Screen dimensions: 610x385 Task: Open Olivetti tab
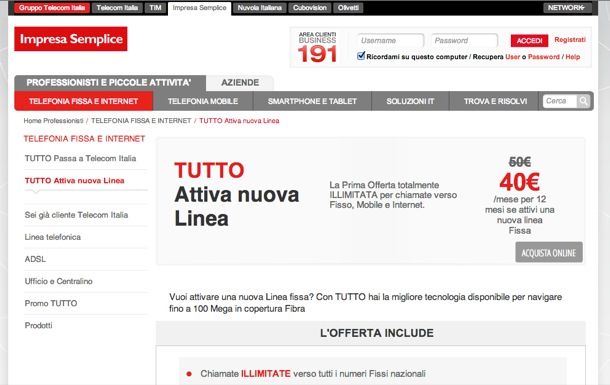pos(348,8)
